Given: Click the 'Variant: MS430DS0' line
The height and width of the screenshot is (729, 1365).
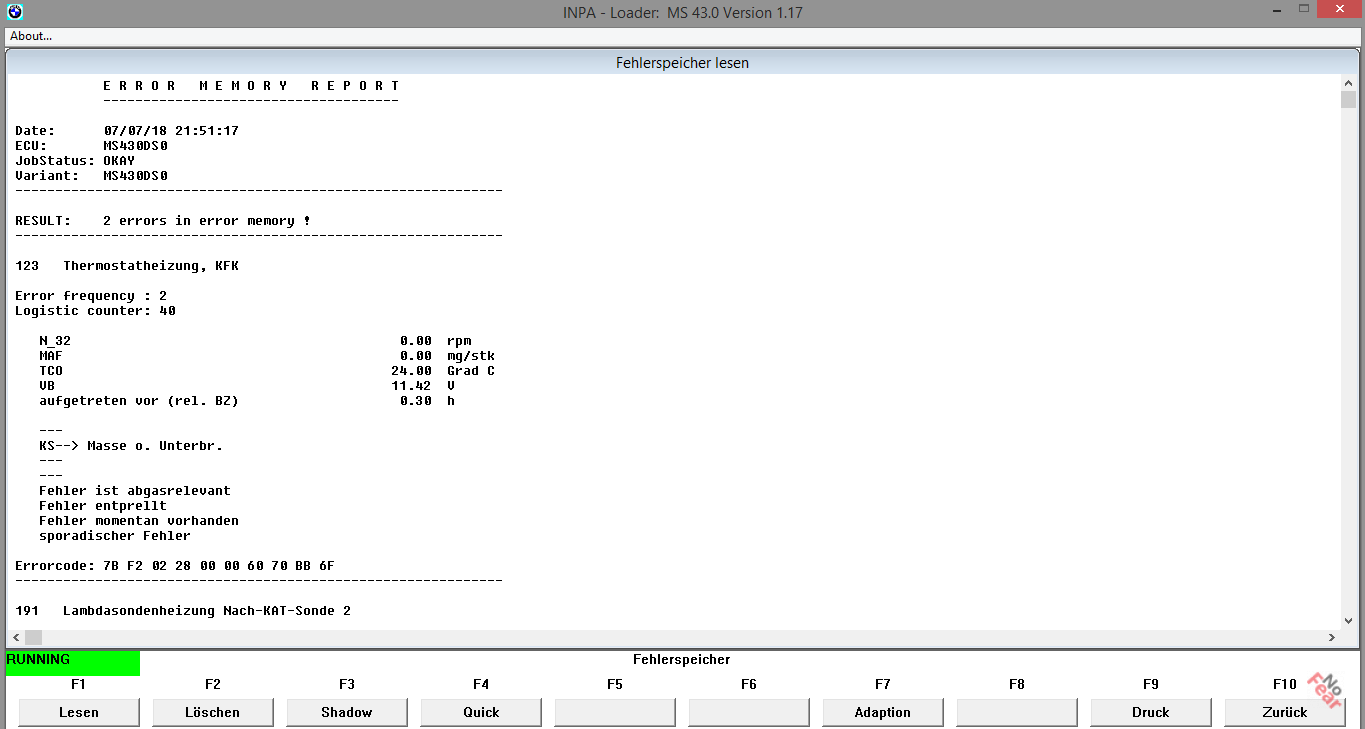Looking at the screenshot, I should point(91,176).
